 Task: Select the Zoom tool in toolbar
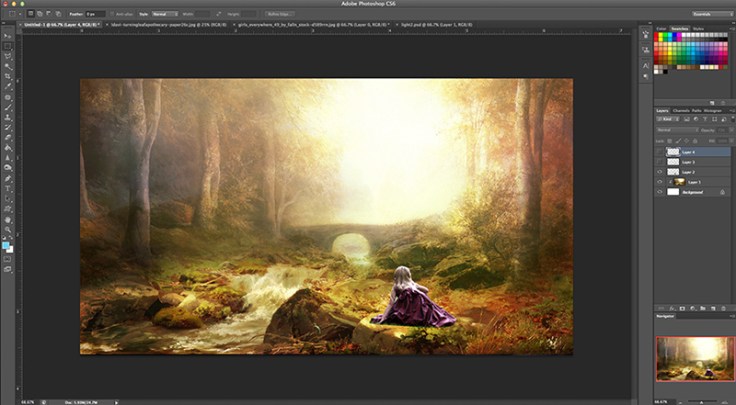(8, 230)
